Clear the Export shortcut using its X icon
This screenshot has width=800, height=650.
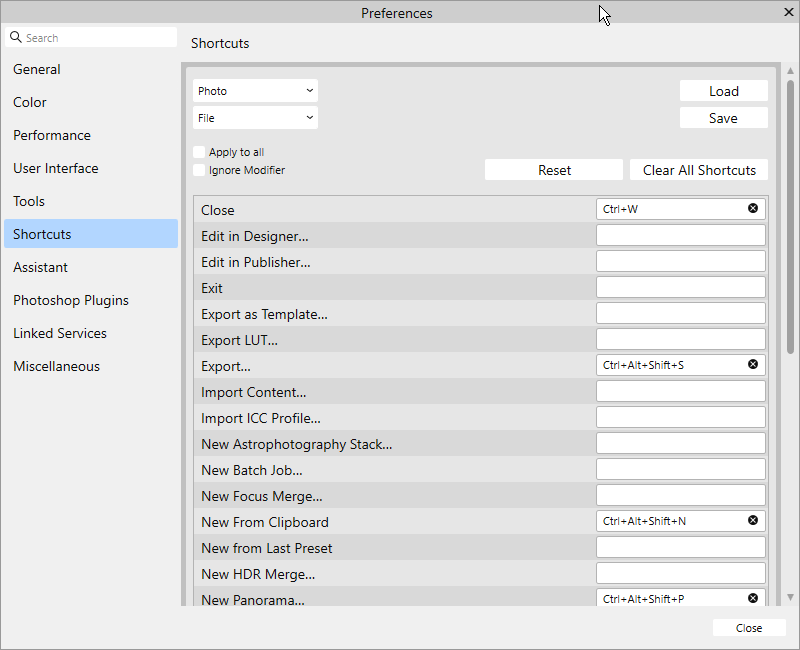pos(753,364)
